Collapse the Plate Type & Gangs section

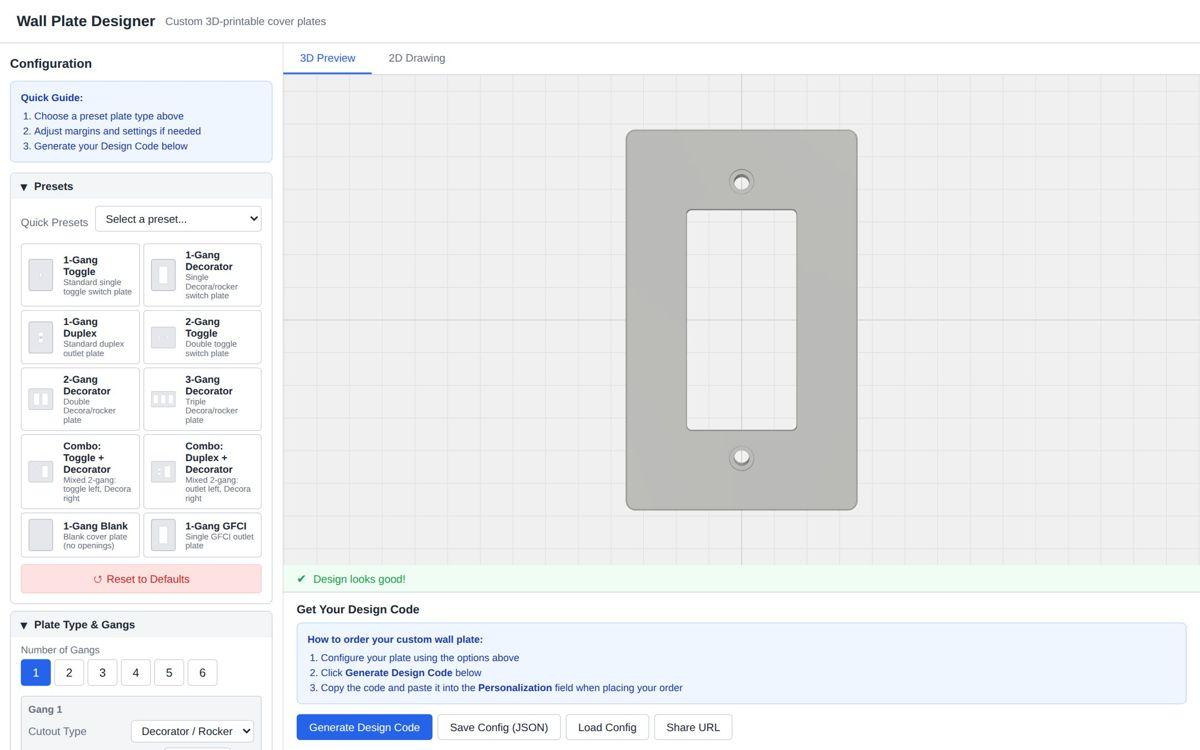click(141, 625)
